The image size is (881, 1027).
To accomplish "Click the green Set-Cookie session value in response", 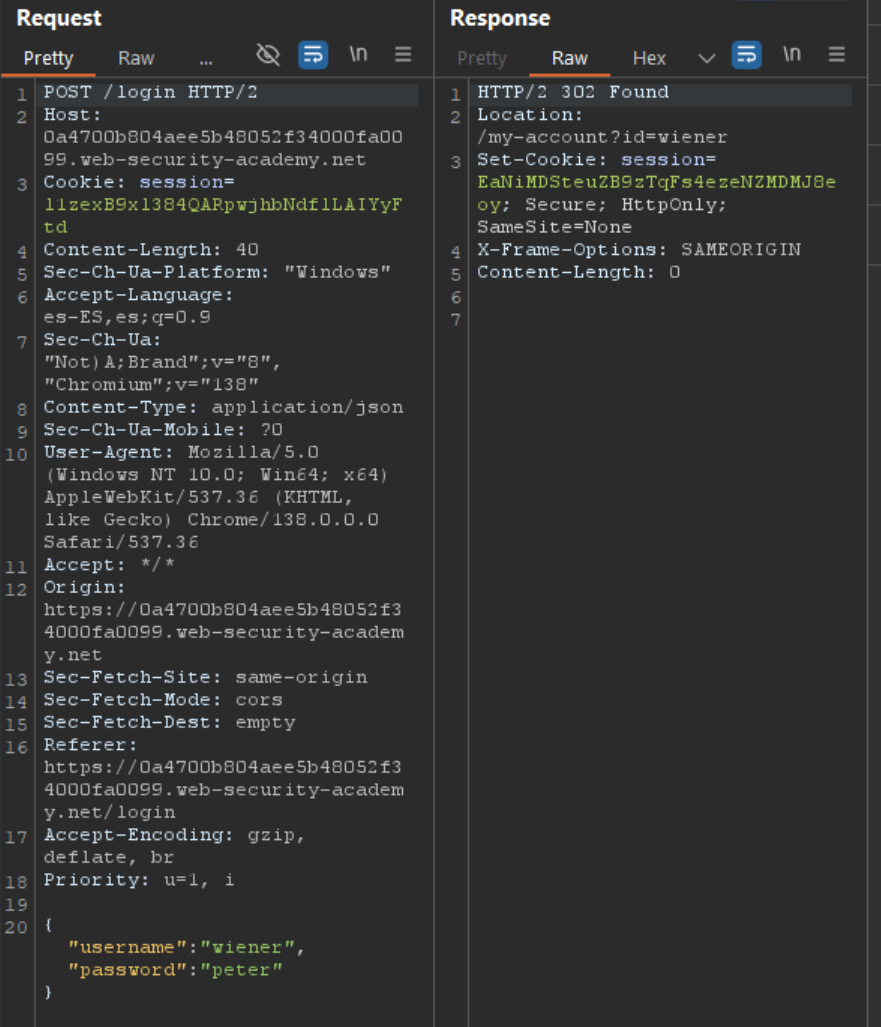I will [x=656, y=183].
